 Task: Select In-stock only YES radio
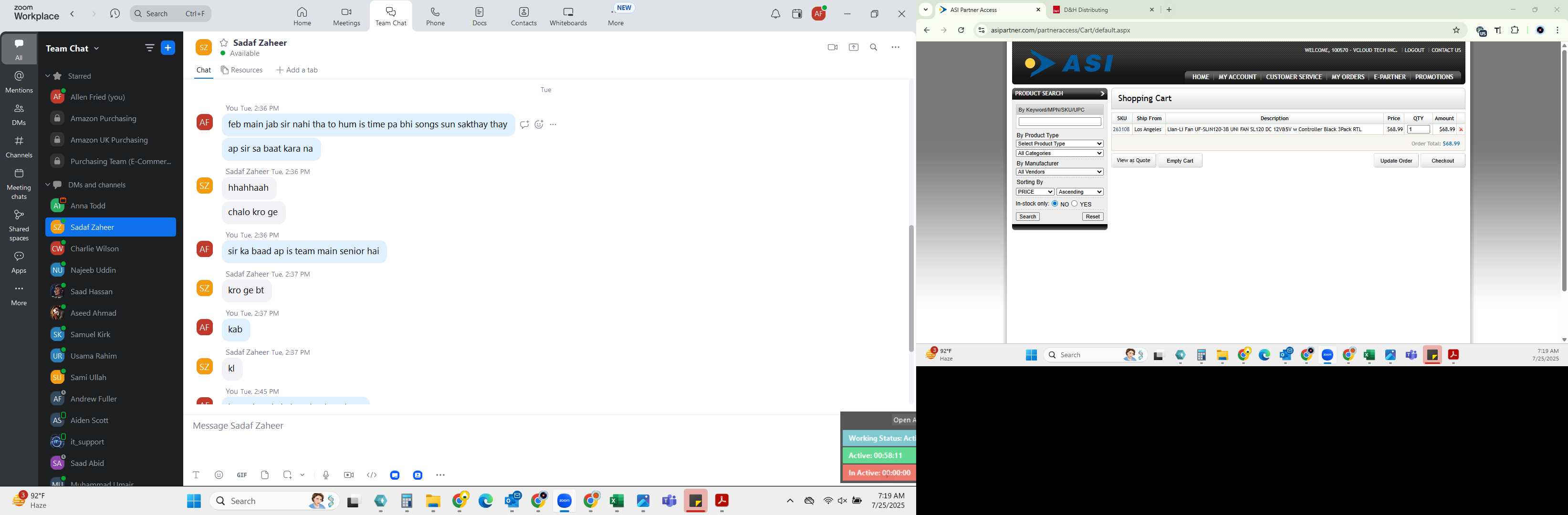(1074, 204)
